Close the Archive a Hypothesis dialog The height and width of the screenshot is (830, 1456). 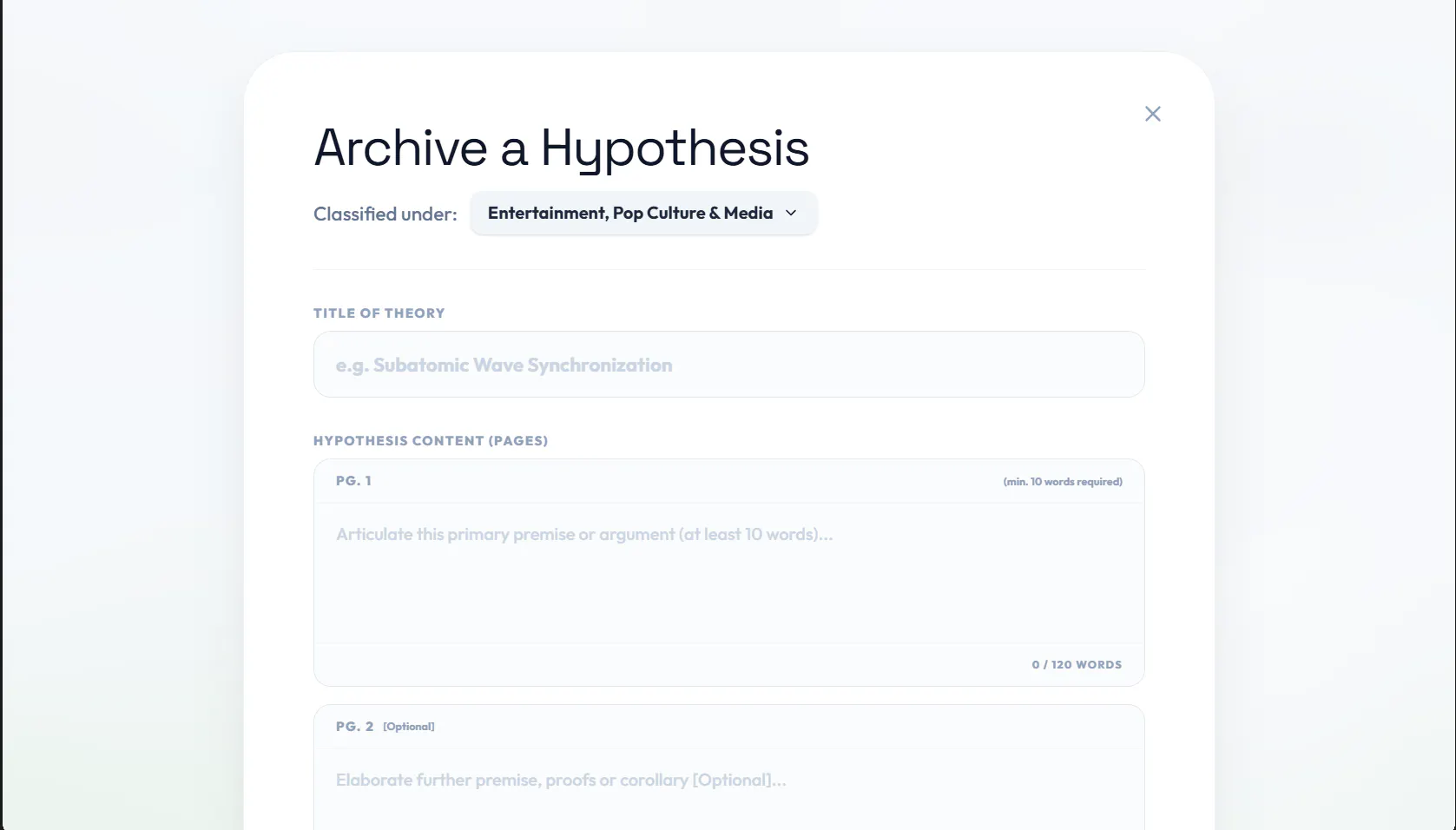pos(1152,114)
